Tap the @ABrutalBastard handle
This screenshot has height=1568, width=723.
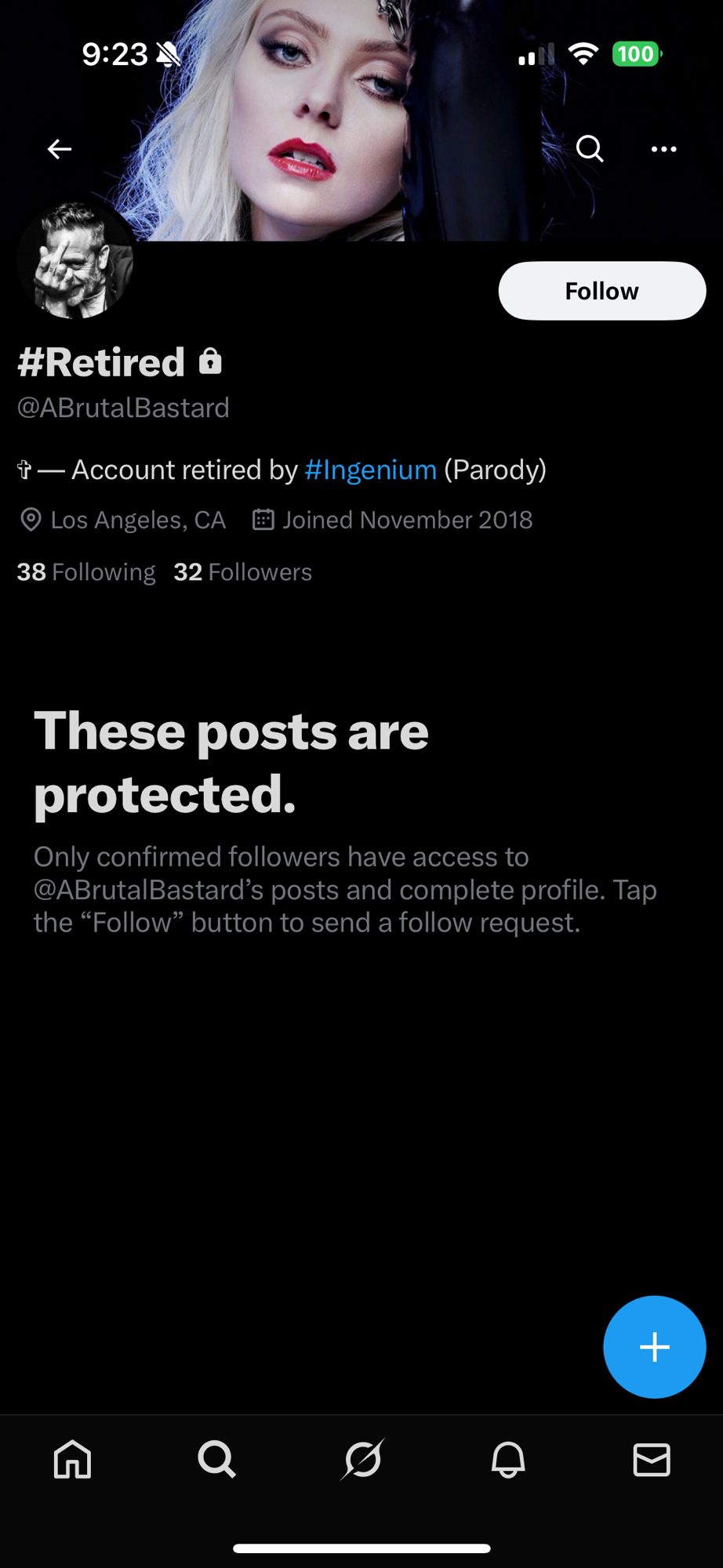123,408
